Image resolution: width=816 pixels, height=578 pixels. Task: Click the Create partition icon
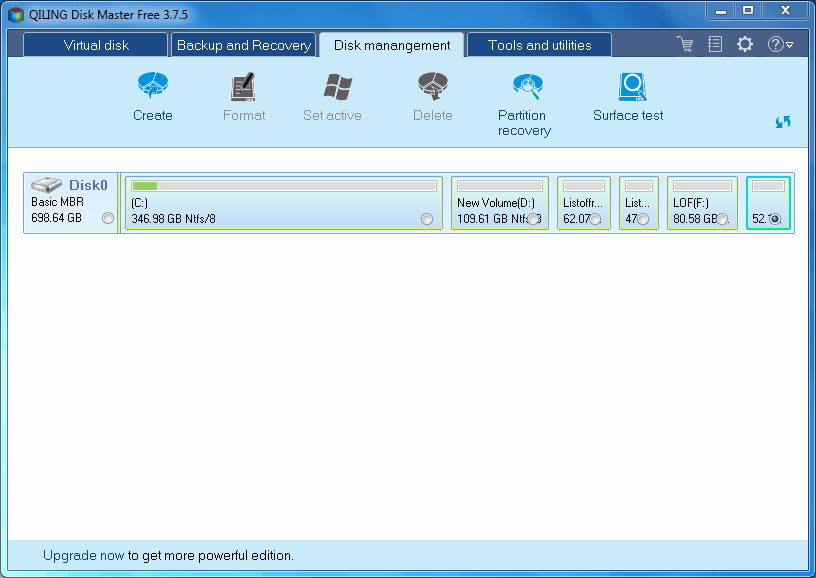click(x=152, y=86)
